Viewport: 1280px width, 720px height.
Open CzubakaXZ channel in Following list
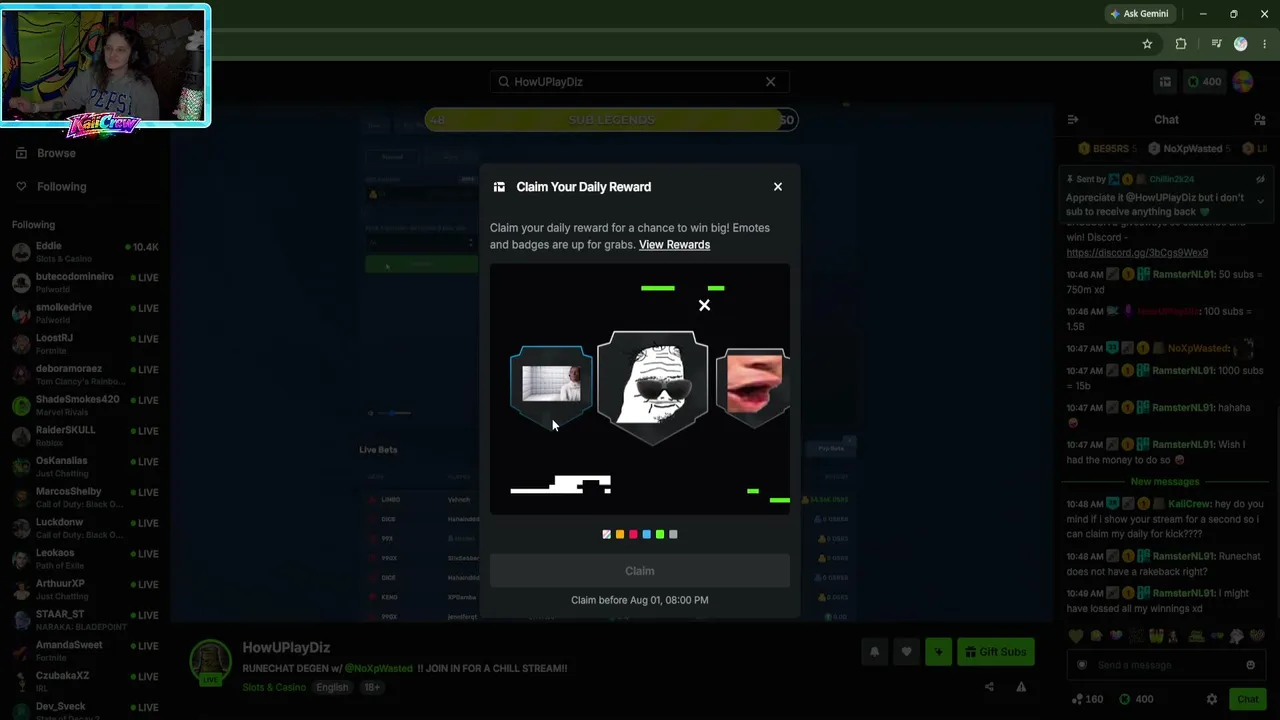[85, 683]
